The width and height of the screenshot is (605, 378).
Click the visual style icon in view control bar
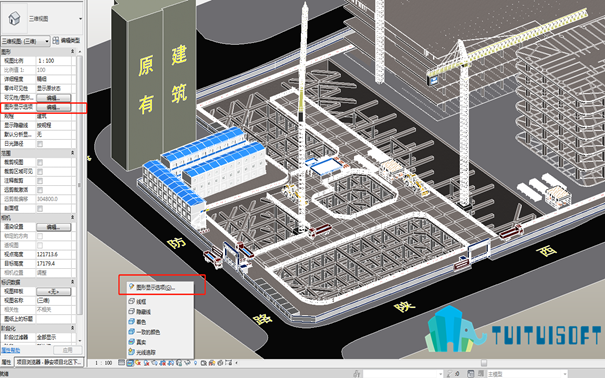[130, 363]
